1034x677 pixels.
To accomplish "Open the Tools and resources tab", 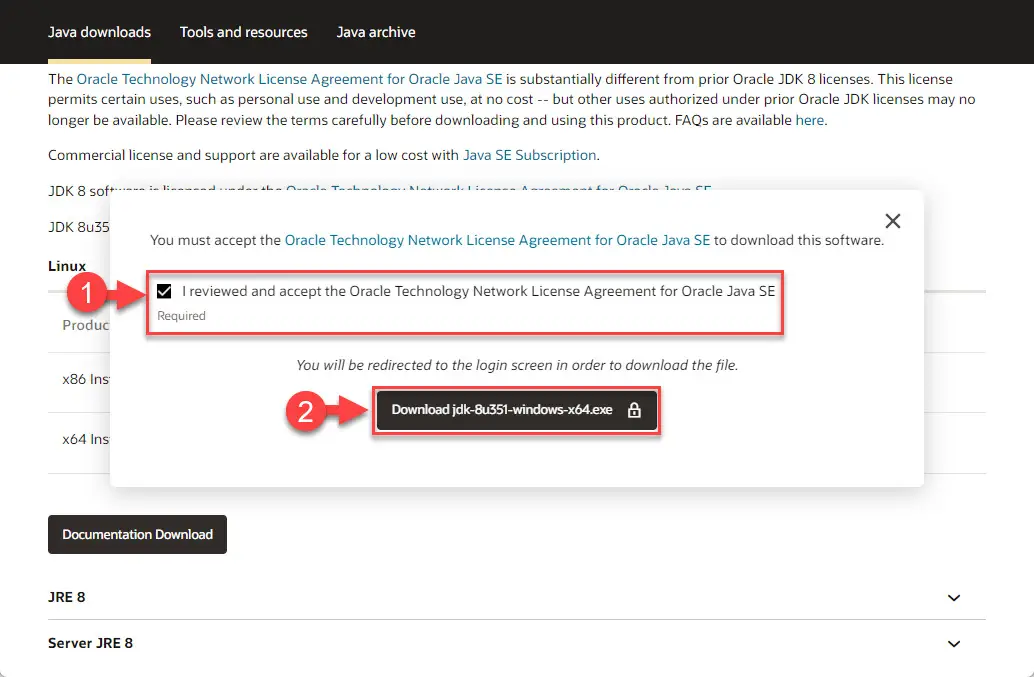I will coord(244,32).
